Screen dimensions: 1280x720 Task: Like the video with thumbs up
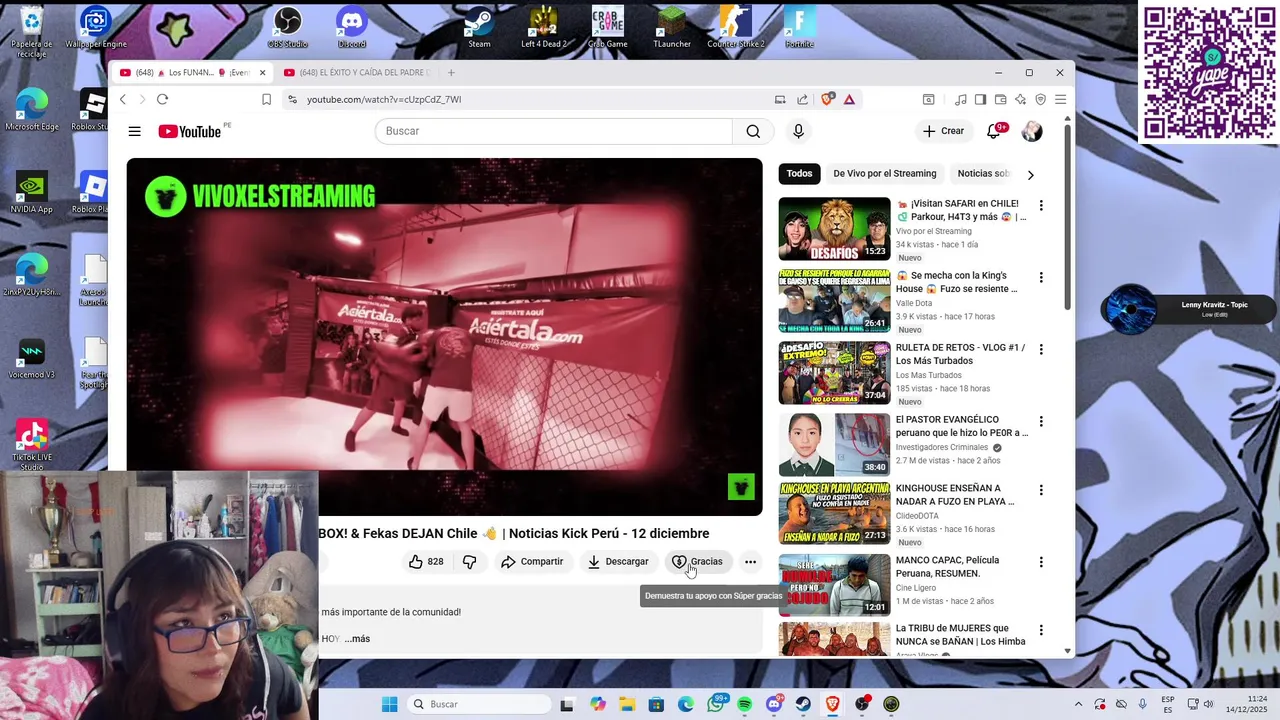425,562
